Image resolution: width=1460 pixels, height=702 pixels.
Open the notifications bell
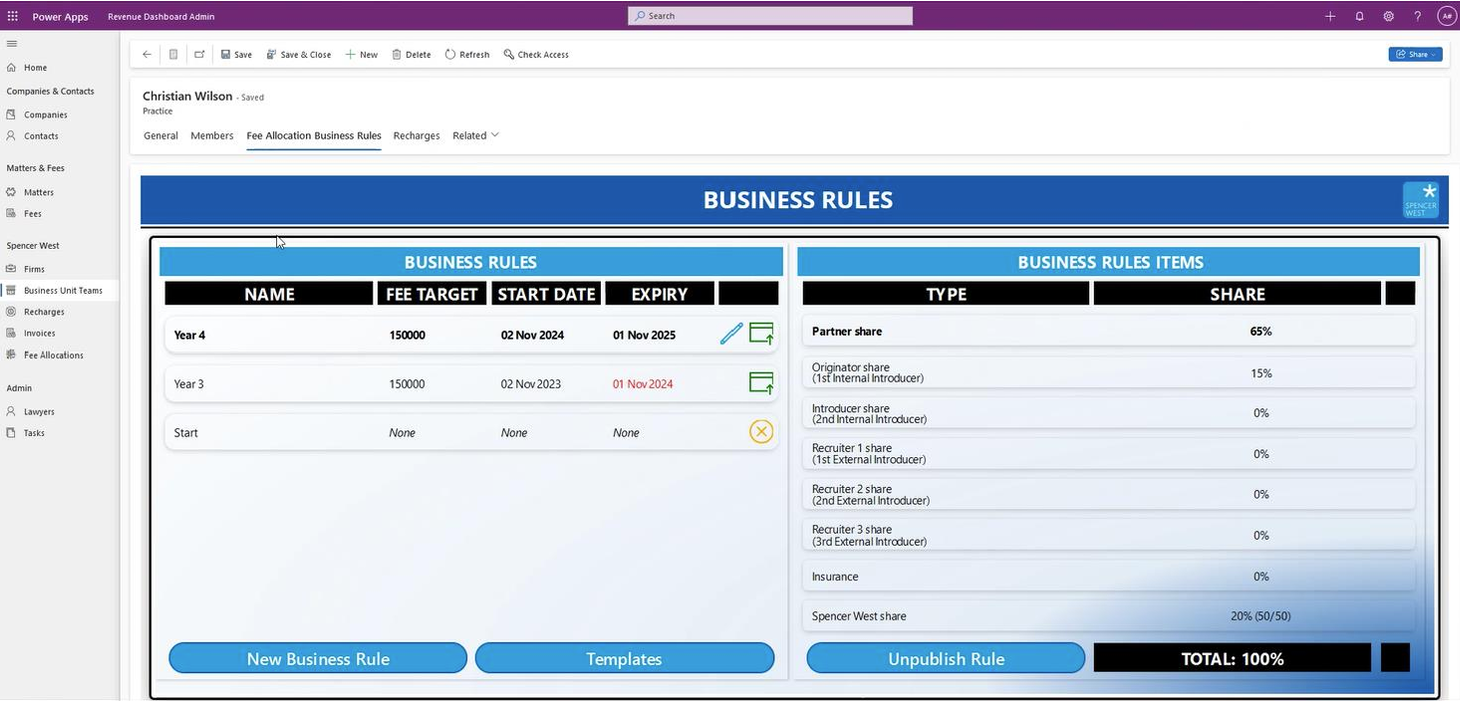pos(1359,16)
